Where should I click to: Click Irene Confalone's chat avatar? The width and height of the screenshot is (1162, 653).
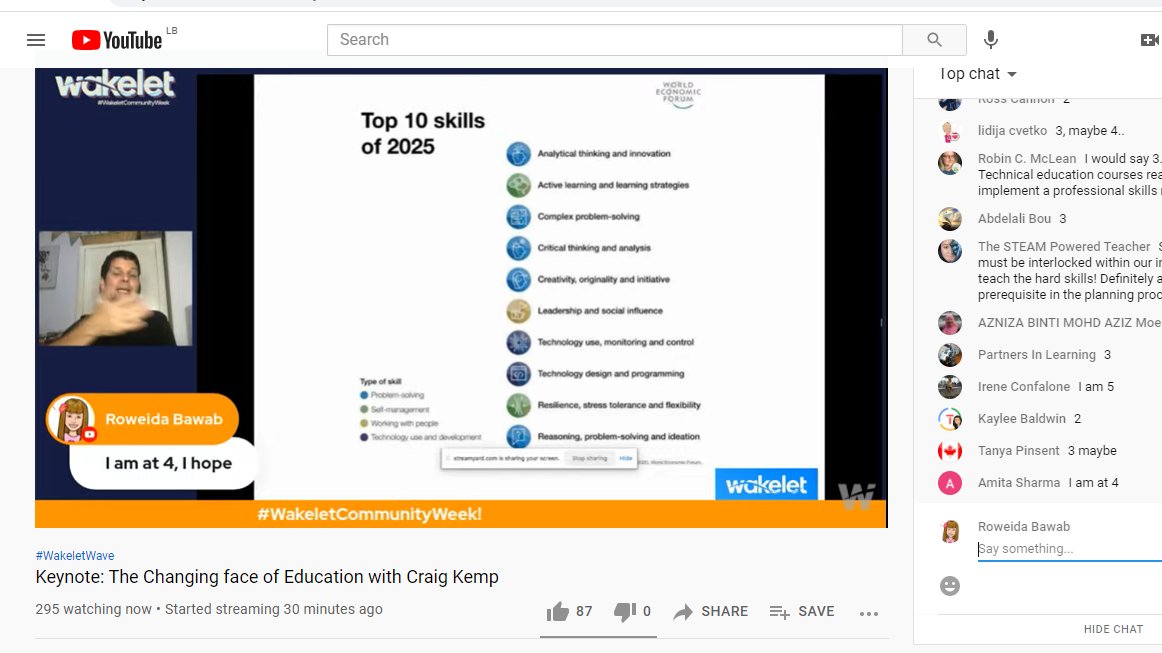coord(950,387)
